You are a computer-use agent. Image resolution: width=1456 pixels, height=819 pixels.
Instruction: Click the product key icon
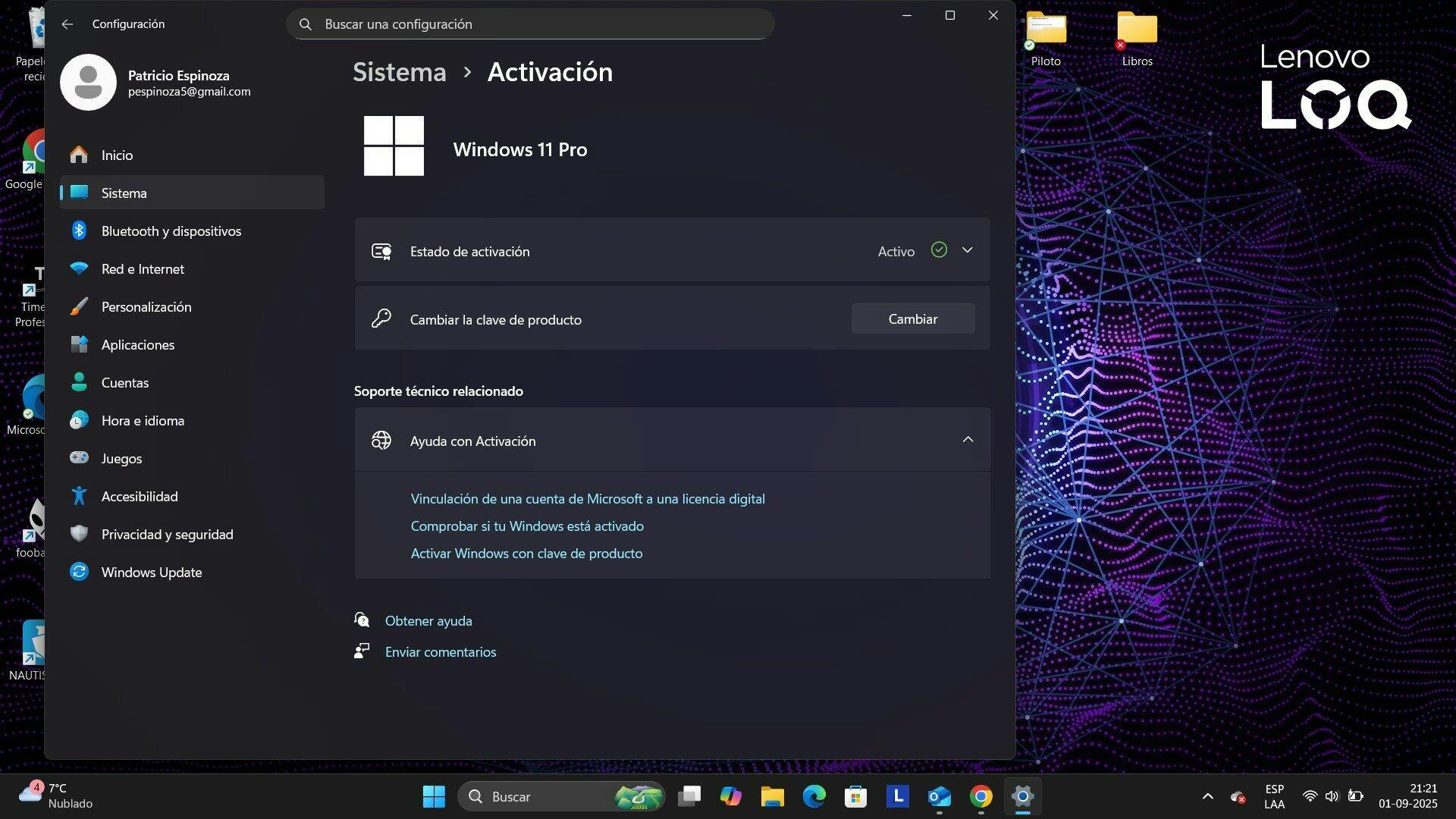tap(381, 318)
